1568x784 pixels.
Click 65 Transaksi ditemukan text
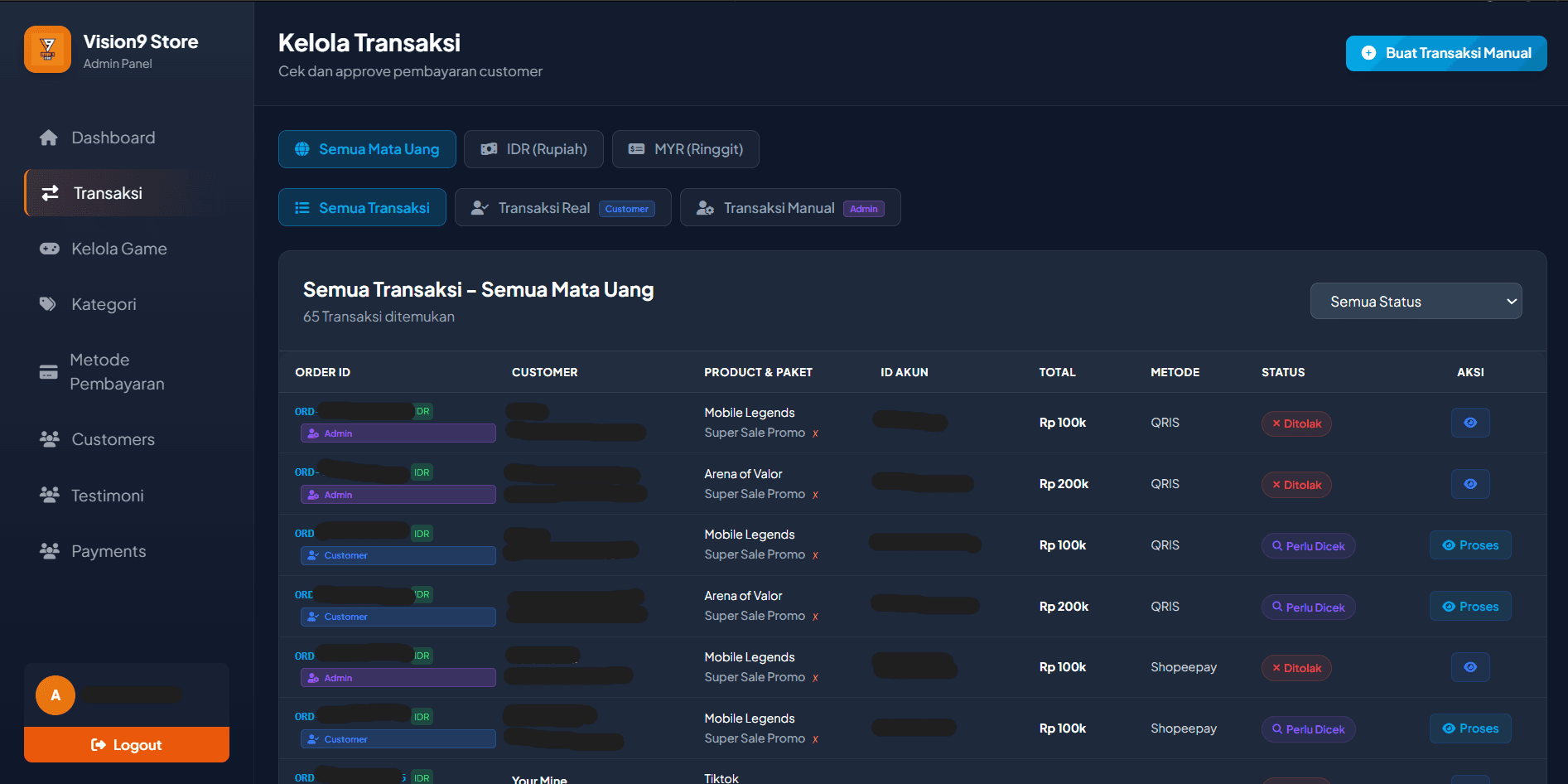379,317
